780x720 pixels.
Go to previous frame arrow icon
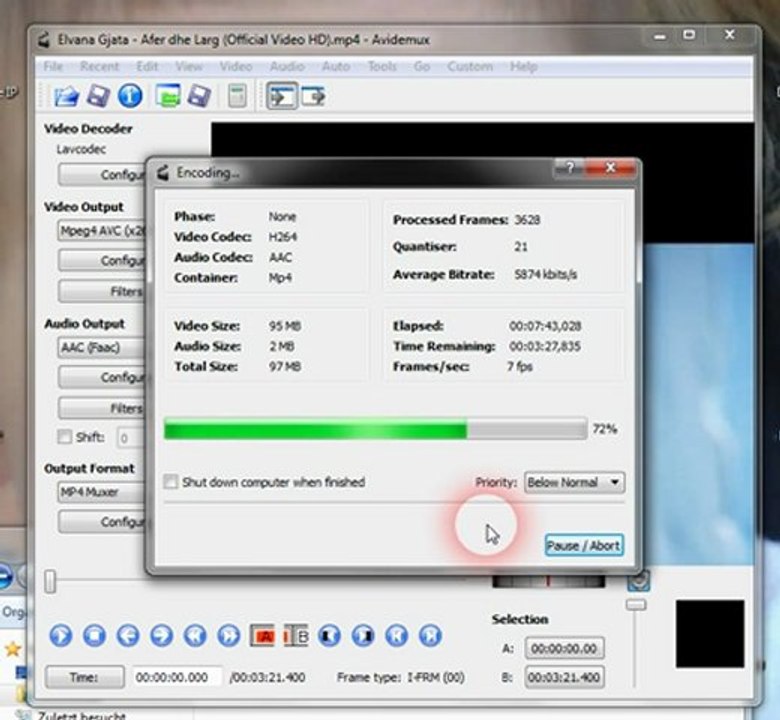tap(128, 635)
